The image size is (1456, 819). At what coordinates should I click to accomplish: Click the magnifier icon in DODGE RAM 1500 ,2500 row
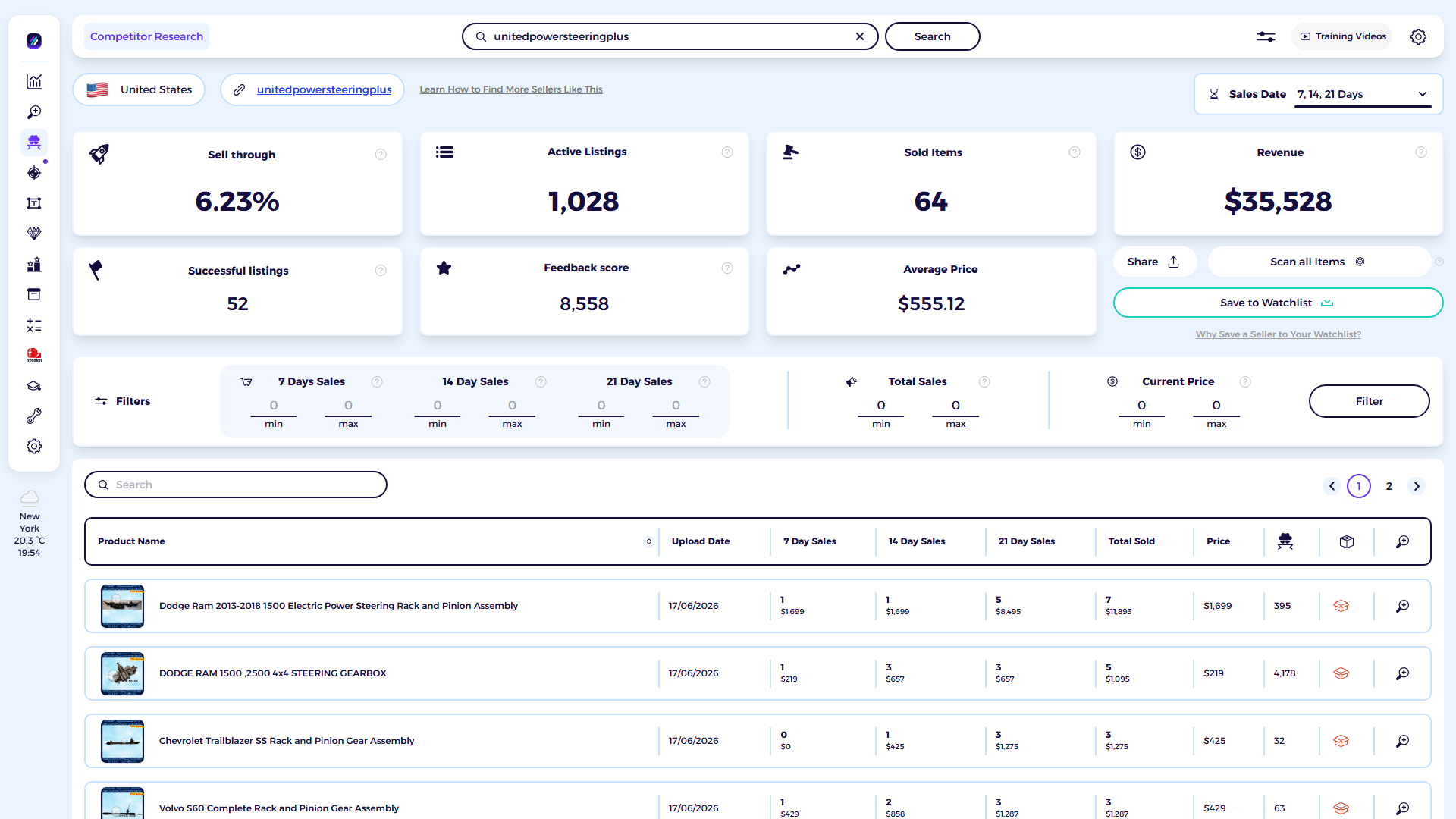(x=1403, y=673)
